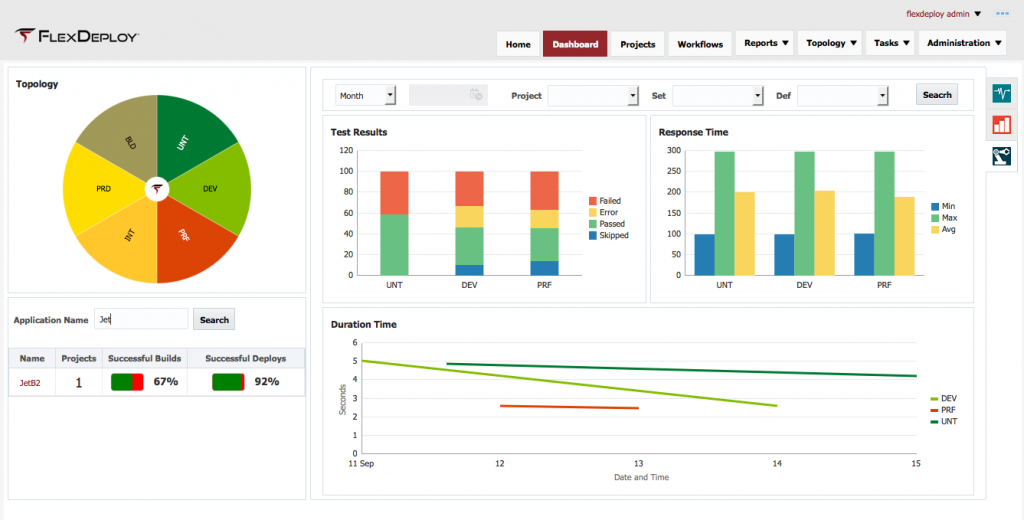The image size is (1024, 520).
Task: Click the Name column header
Action: (x=32, y=358)
